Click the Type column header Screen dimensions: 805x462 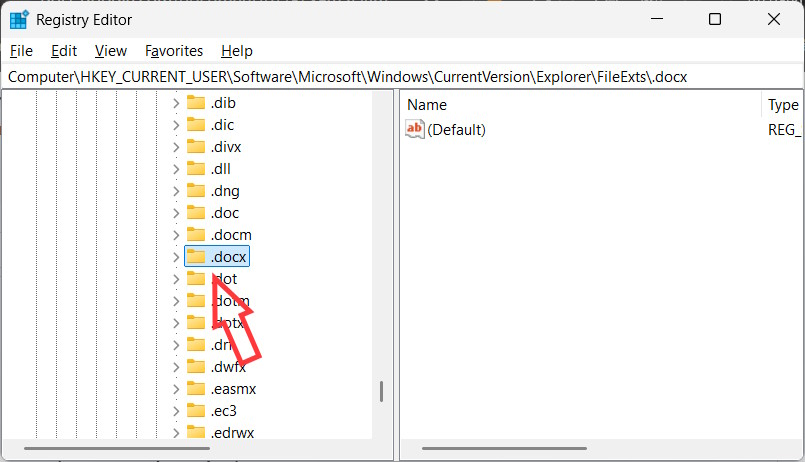tap(783, 105)
